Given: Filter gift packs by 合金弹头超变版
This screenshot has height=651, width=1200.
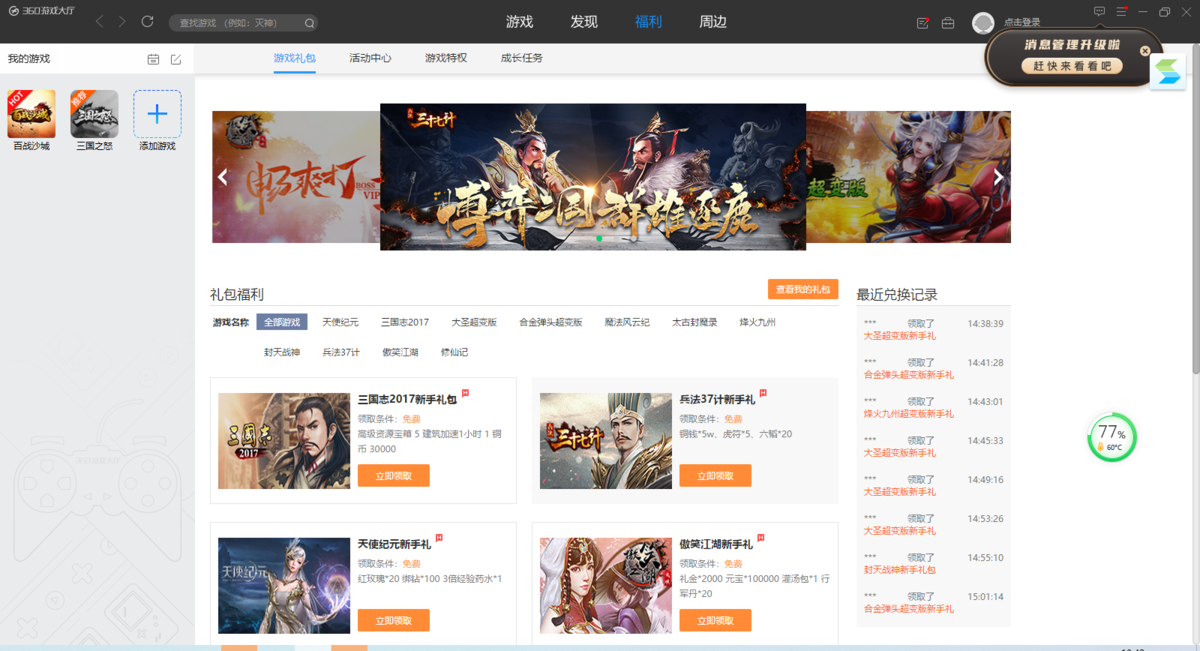Looking at the screenshot, I should pyautogui.click(x=551, y=322).
